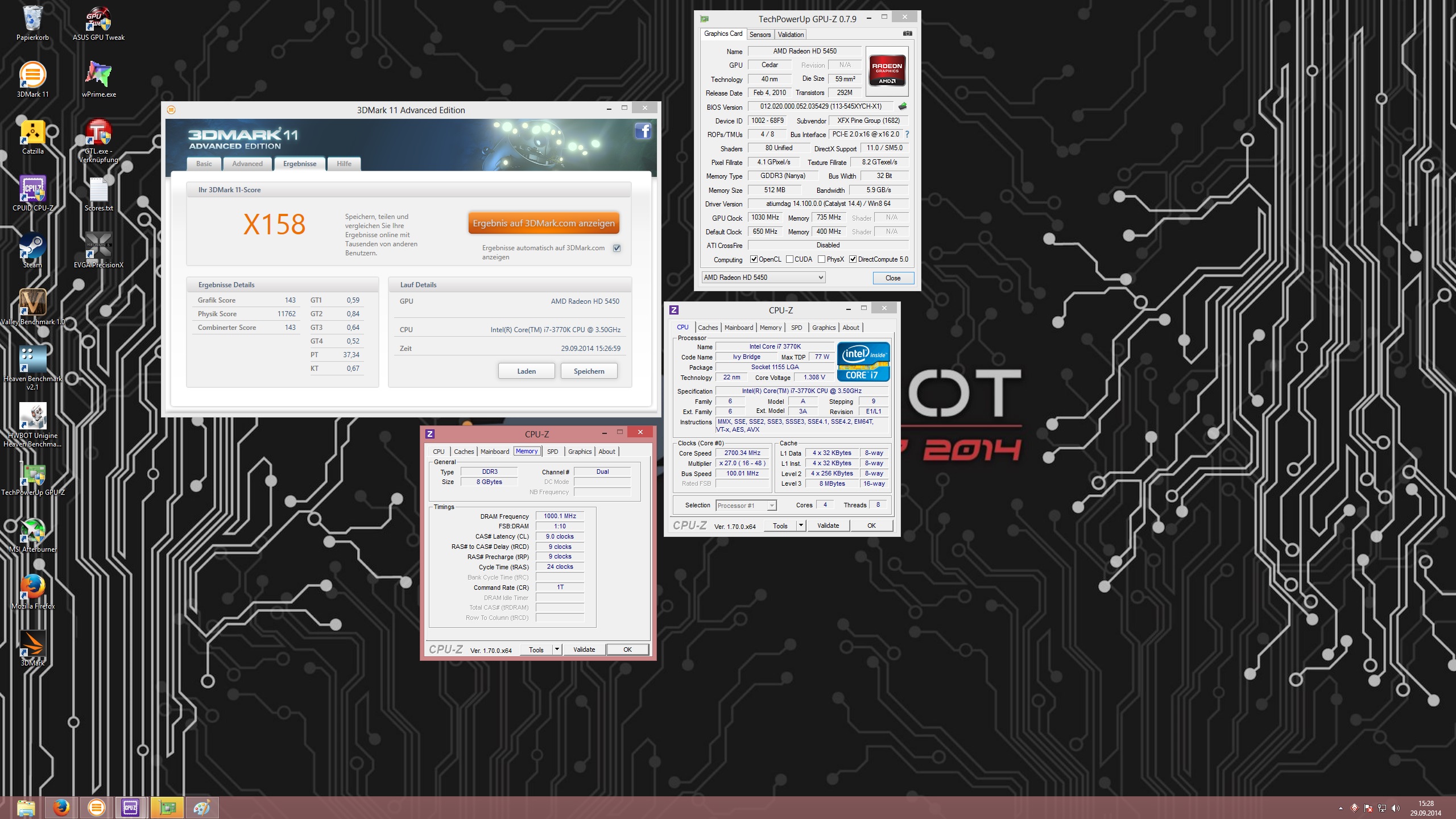Open Tools dropdown arrow in CPU-Z CPU window
Screen dimensions: 1456x819
pyautogui.click(x=801, y=526)
